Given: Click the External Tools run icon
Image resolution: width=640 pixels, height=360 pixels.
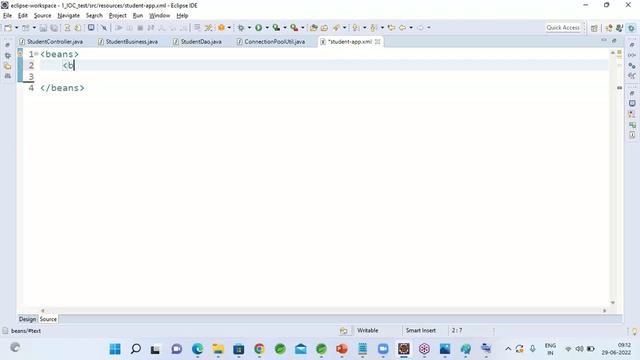Looking at the screenshot, I should (294, 28).
